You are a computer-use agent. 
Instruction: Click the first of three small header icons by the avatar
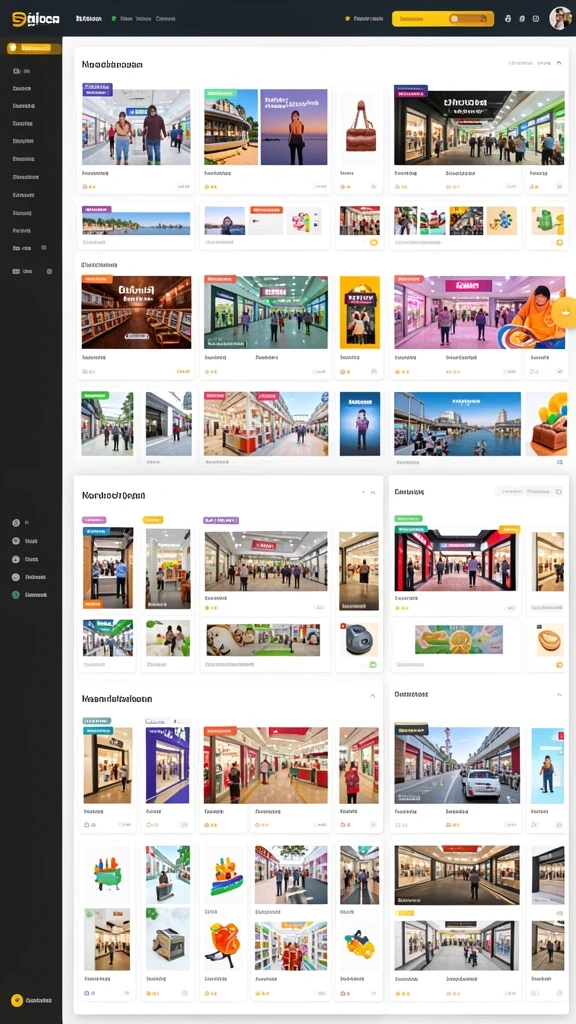click(x=509, y=19)
